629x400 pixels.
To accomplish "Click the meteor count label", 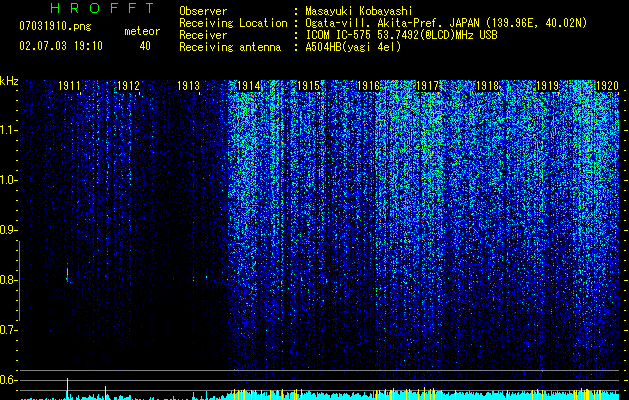I will point(142,31).
